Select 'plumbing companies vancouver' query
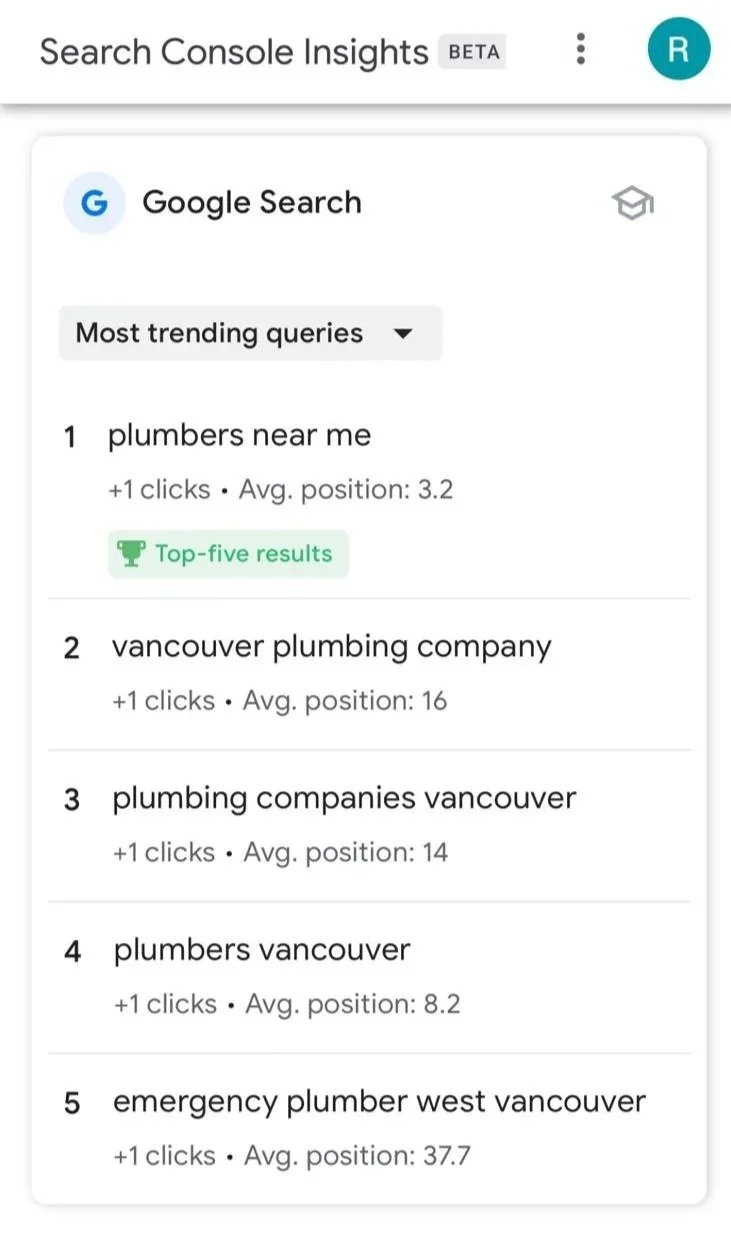The width and height of the screenshot is (731, 1244). (x=344, y=799)
